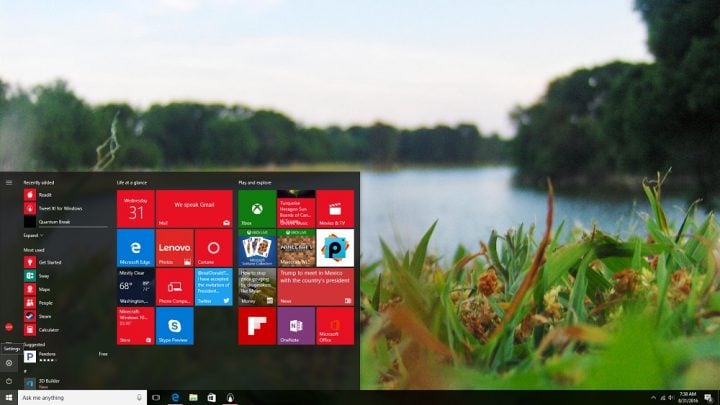Open the Microsoft Office tile
Image resolution: width=720 pixels, height=405 pixels.
[335, 325]
